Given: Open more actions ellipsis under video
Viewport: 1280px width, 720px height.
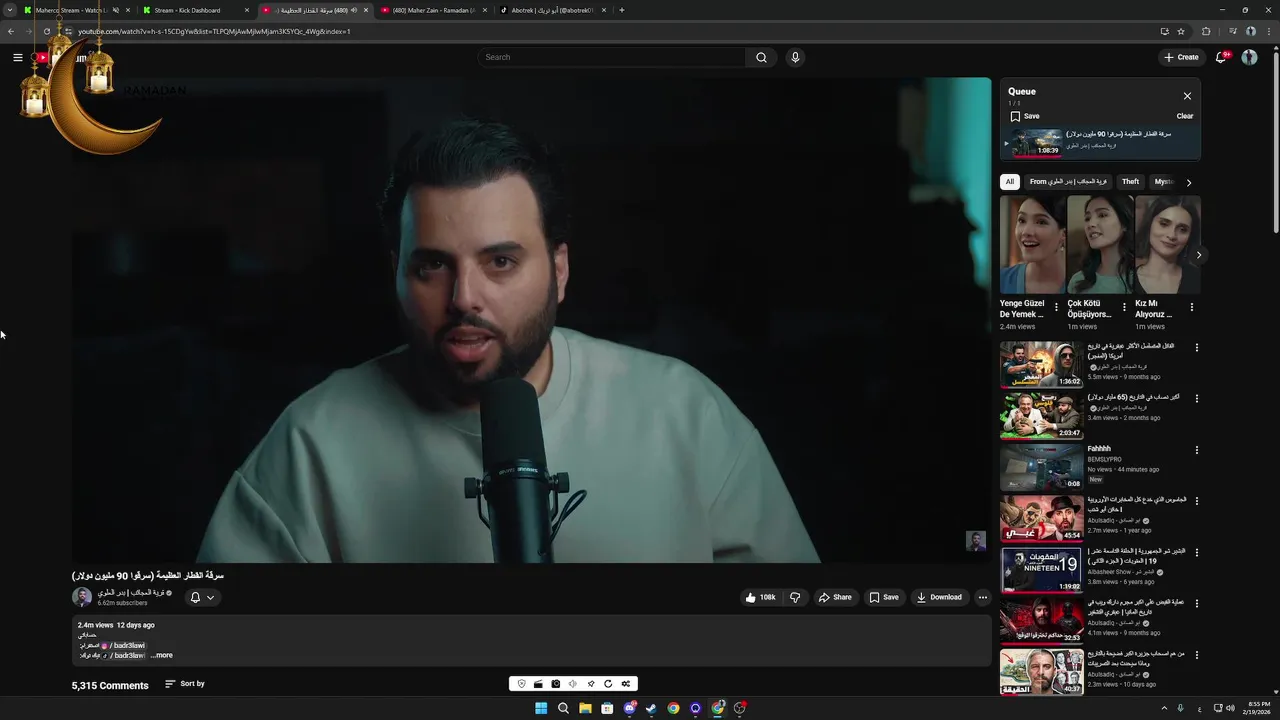Looking at the screenshot, I should point(982,597).
